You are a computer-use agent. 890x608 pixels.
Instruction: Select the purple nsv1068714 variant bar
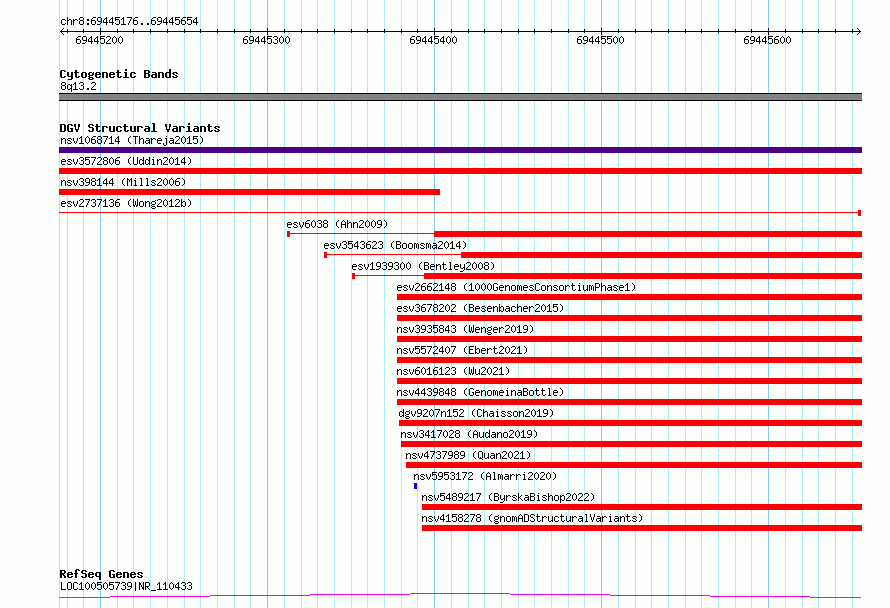pyautogui.click(x=460, y=150)
